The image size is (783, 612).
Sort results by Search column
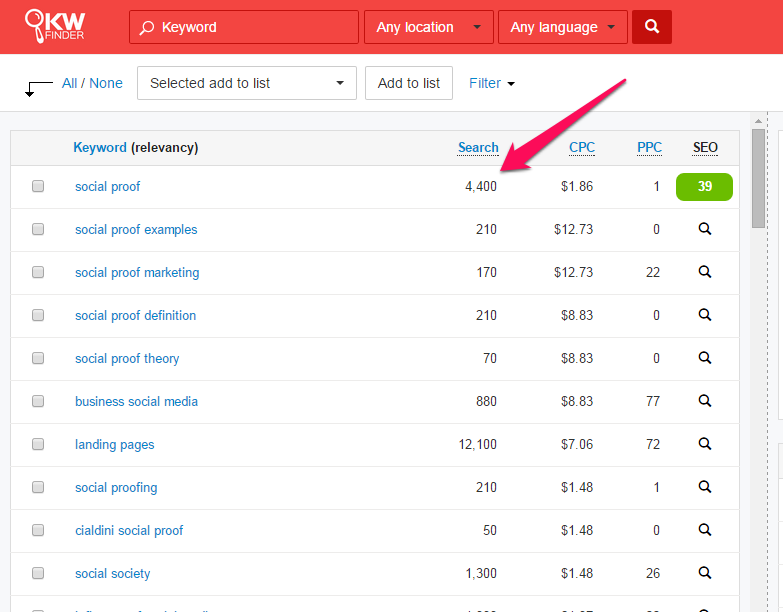pos(478,147)
